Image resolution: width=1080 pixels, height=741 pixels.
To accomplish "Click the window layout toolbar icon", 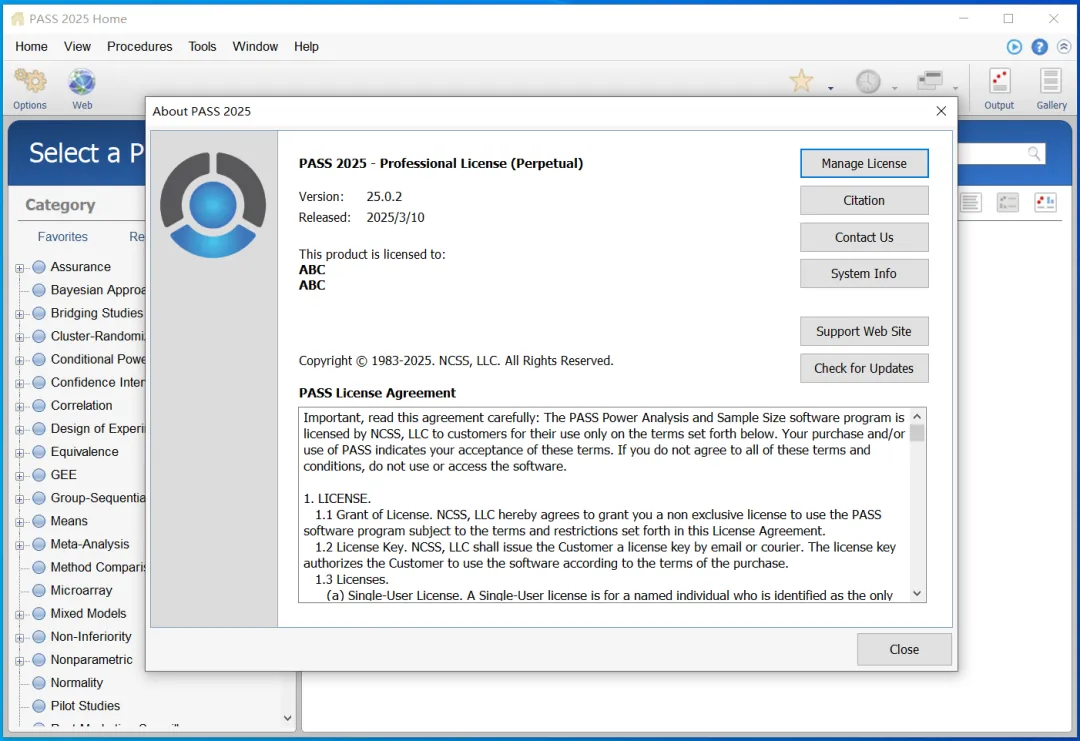I will point(930,81).
